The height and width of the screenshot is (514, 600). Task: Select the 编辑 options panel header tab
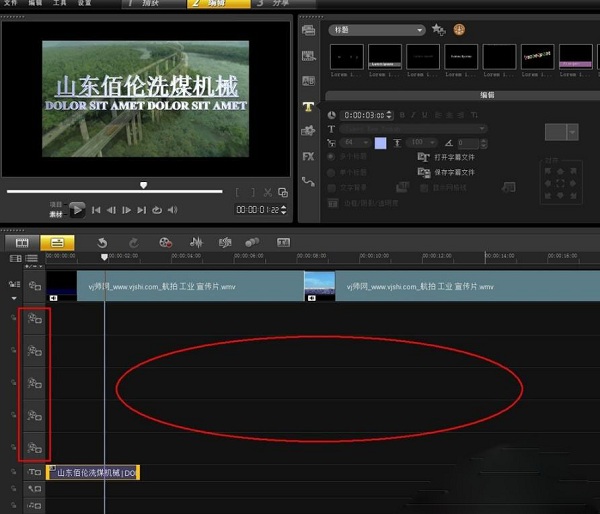pyautogui.click(x=487, y=95)
